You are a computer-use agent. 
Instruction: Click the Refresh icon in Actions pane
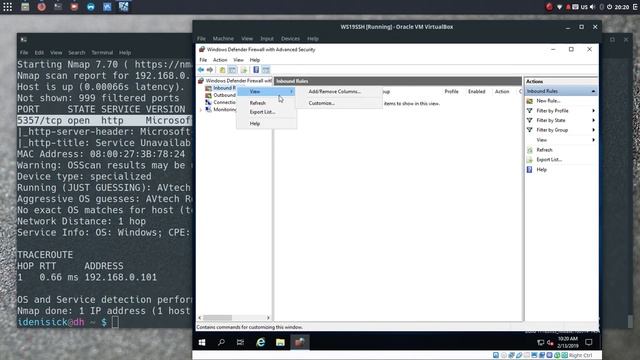click(x=529, y=150)
